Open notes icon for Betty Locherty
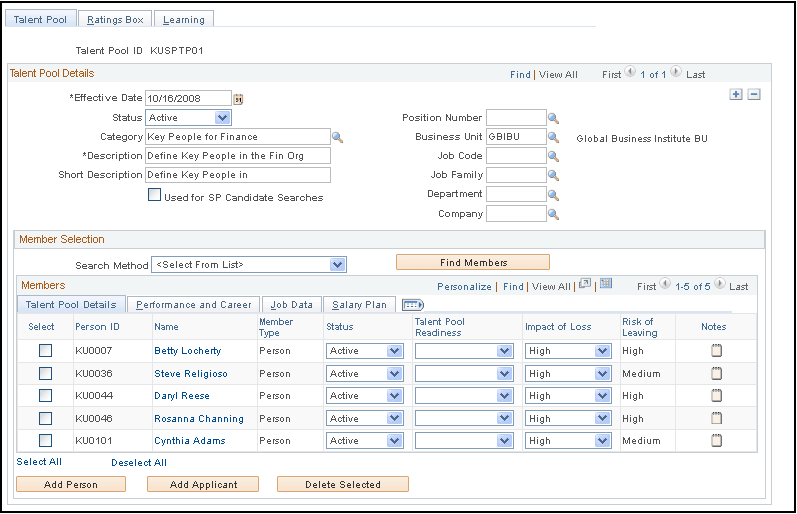Image resolution: width=797 pixels, height=514 pixels. pos(716,351)
